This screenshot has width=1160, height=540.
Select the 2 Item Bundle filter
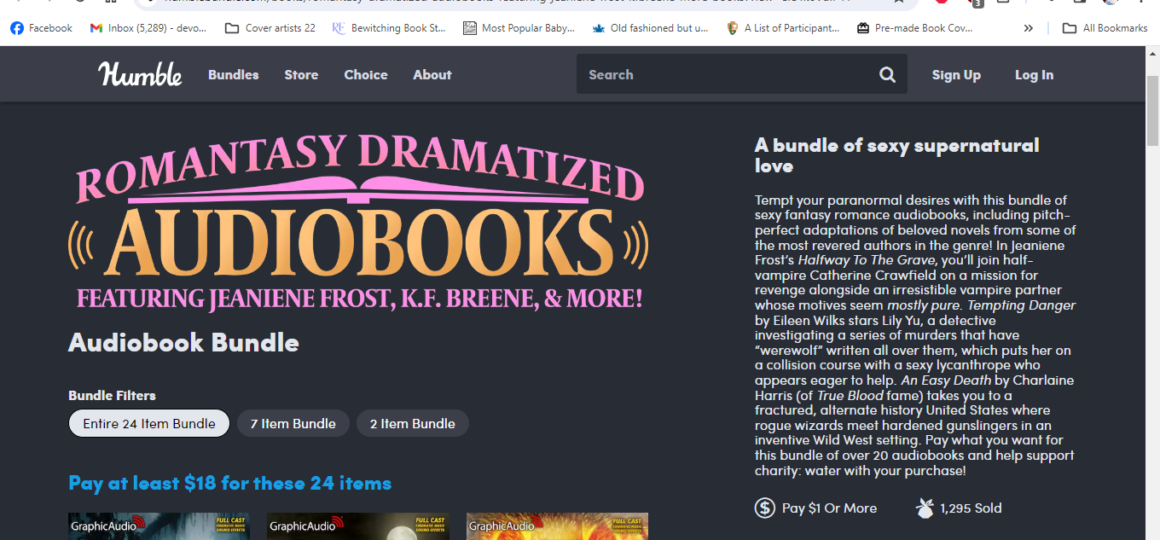point(412,424)
